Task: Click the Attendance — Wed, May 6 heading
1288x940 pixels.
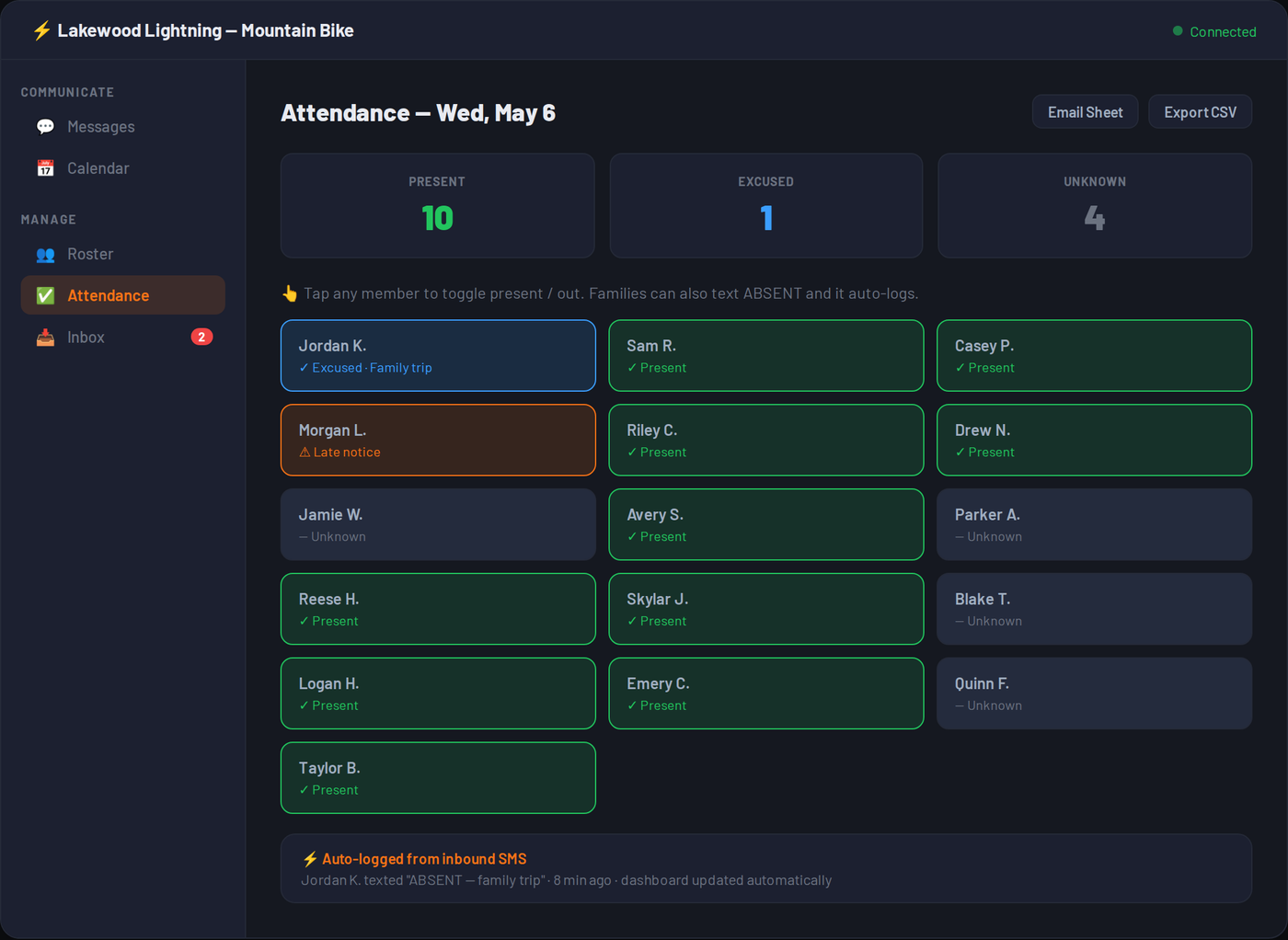Action: tap(418, 113)
